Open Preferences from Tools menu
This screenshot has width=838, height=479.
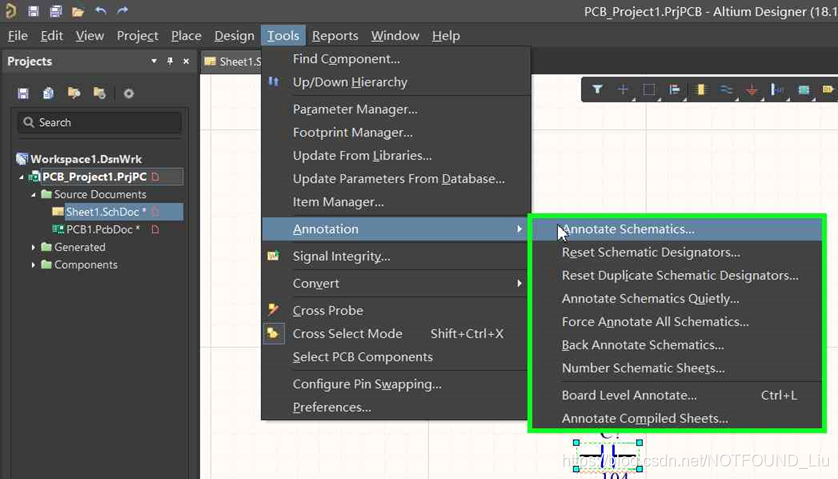pos(395,407)
